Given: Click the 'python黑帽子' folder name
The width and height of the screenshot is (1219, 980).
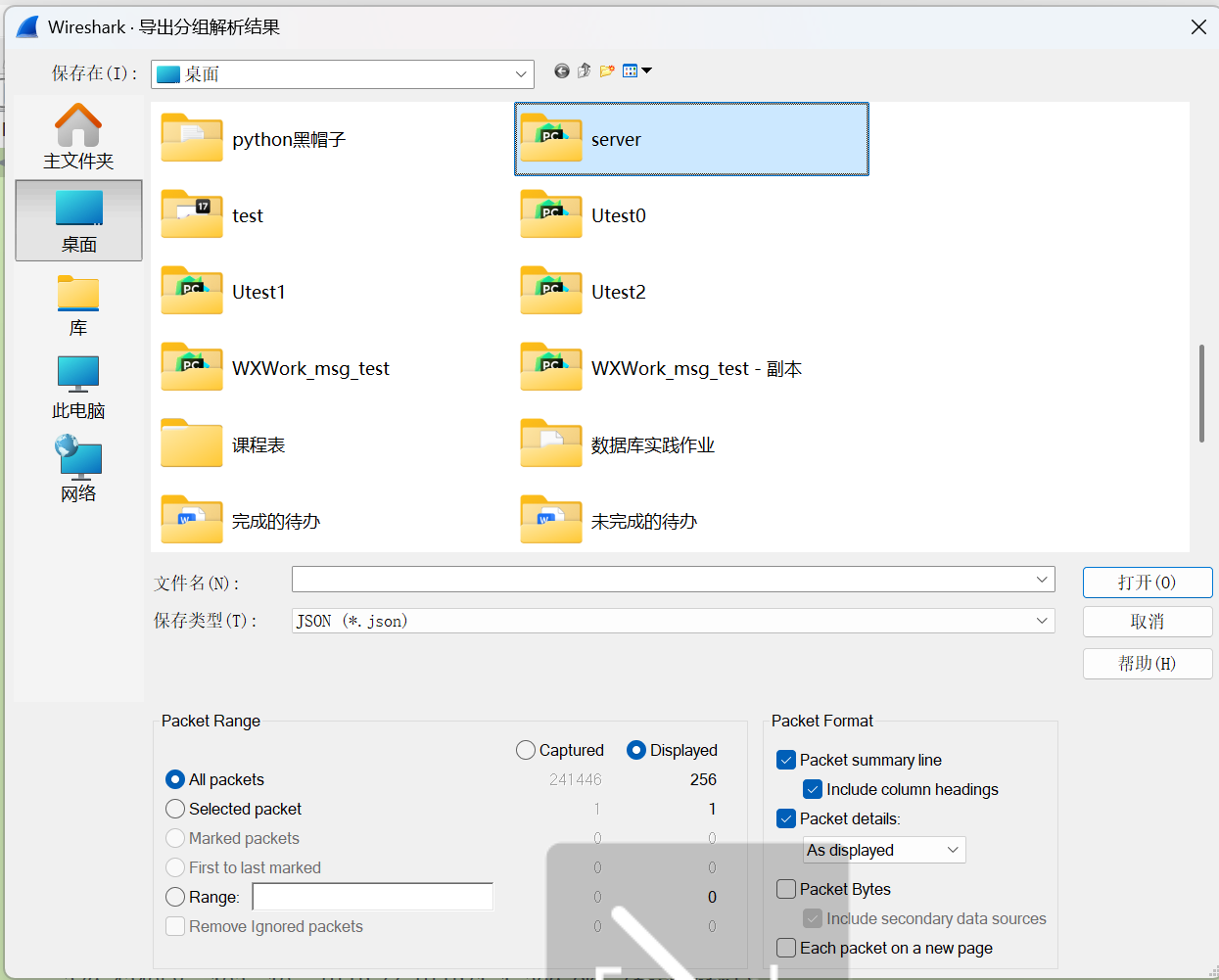Looking at the screenshot, I should point(289,139).
